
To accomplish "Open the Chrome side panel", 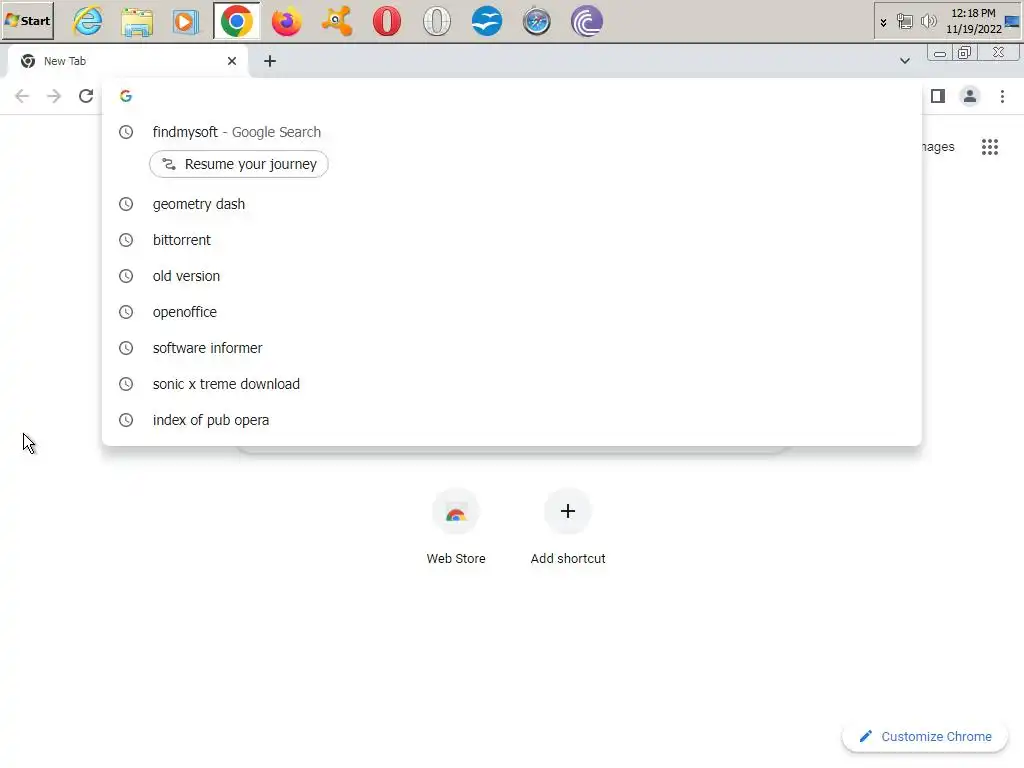I will [938, 96].
